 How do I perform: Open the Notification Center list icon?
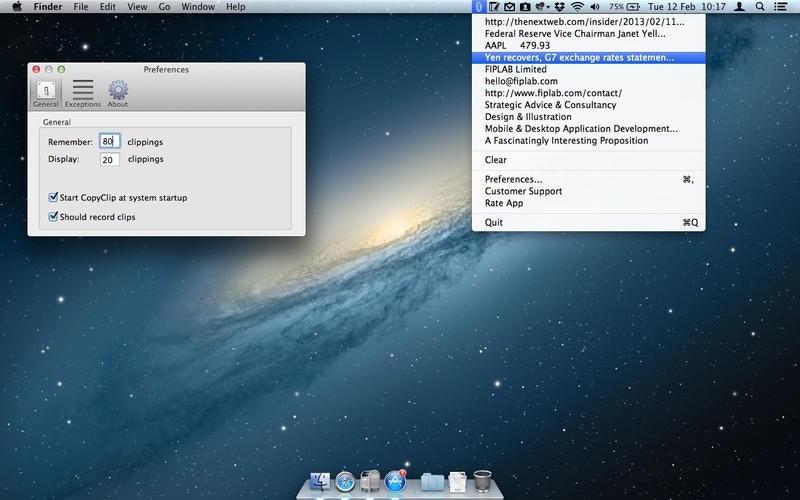780,7
